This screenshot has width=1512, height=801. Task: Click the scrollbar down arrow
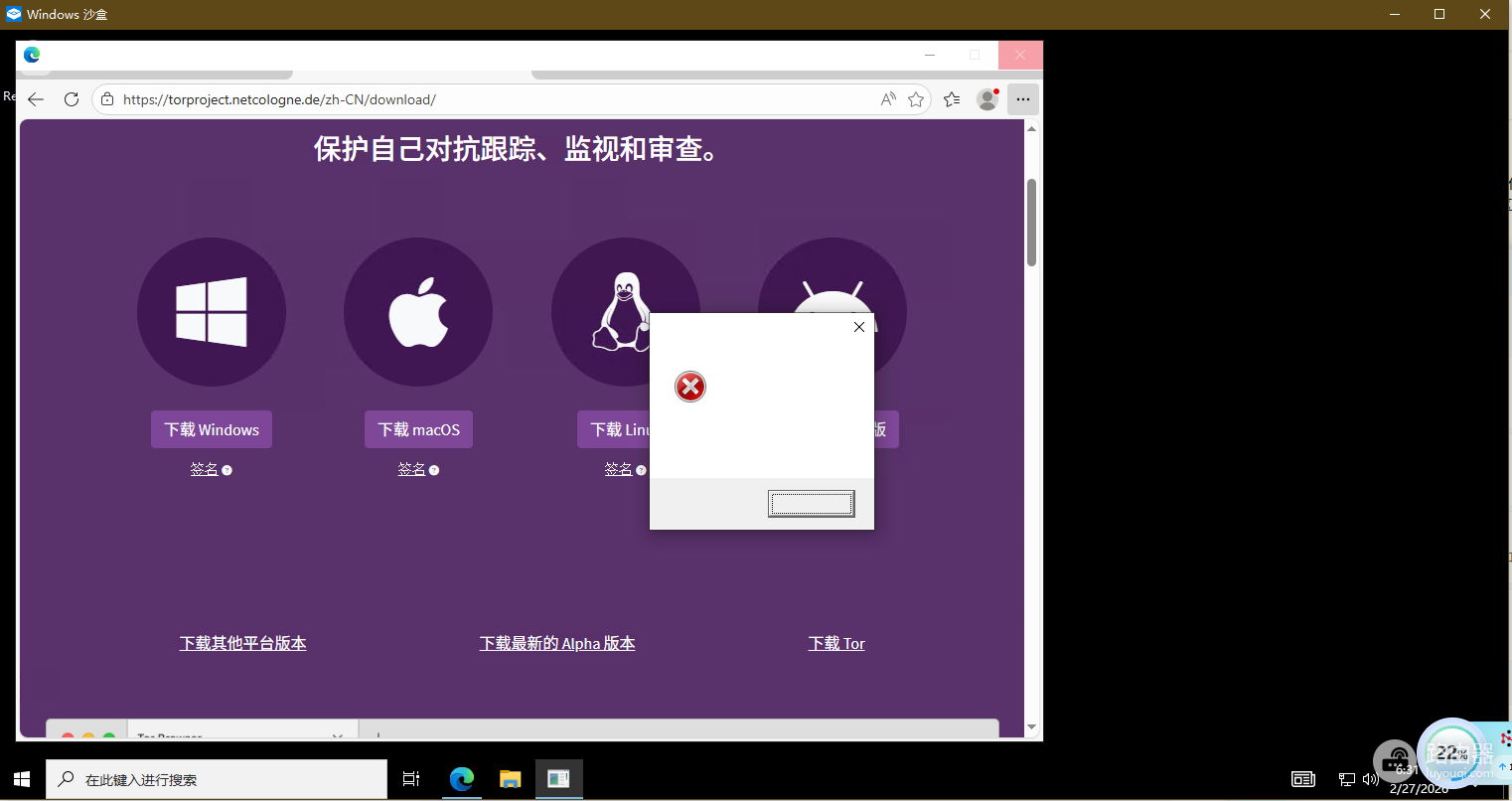(x=1032, y=727)
